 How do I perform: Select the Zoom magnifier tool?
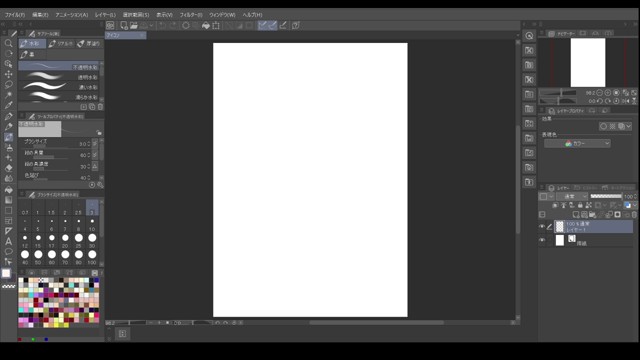(x=8, y=43)
